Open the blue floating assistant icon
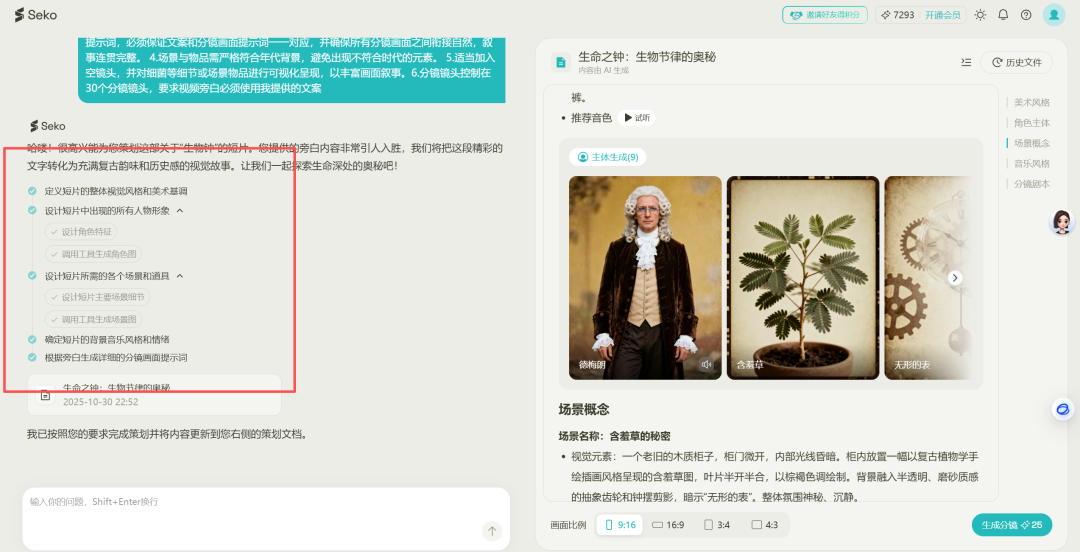The height and width of the screenshot is (552, 1080). click(1062, 409)
